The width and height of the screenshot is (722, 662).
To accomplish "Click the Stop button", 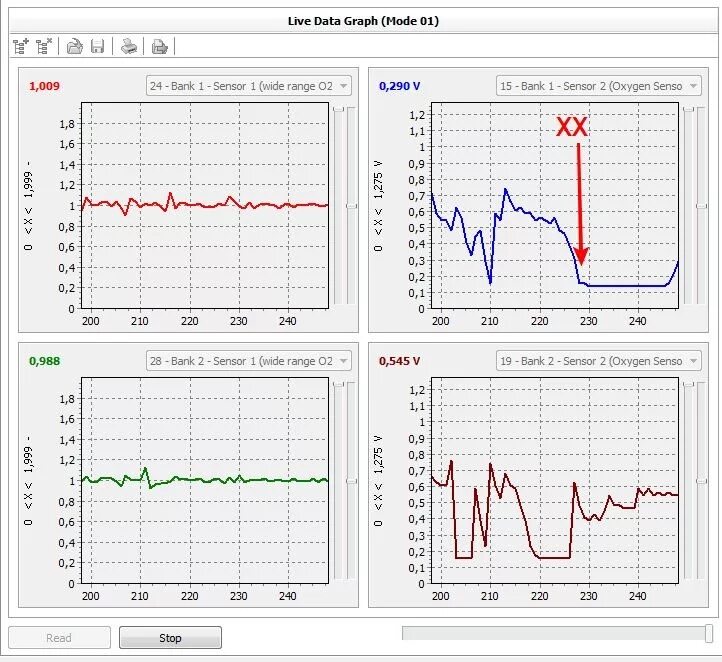I will (x=170, y=638).
